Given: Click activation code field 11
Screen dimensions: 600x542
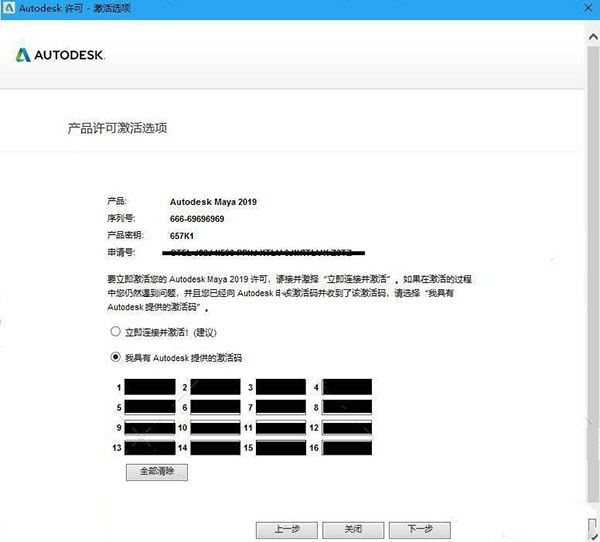Looking at the screenshot, I should click(x=281, y=428).
